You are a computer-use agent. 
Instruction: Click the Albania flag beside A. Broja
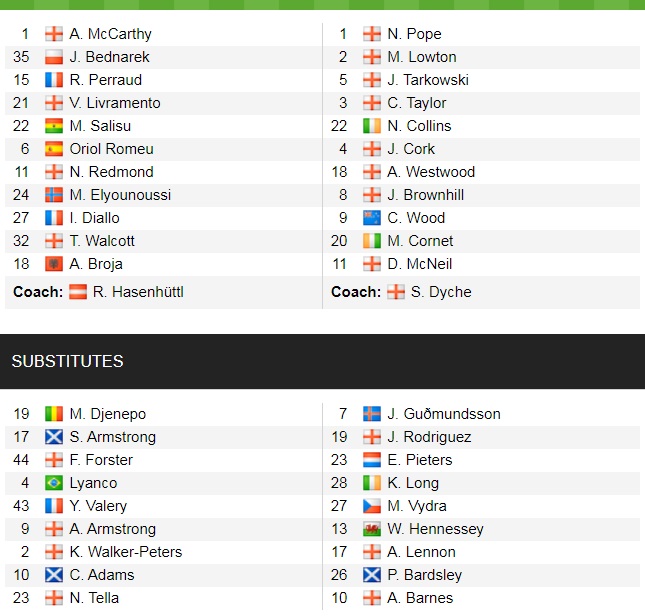(x=54, y=264)
